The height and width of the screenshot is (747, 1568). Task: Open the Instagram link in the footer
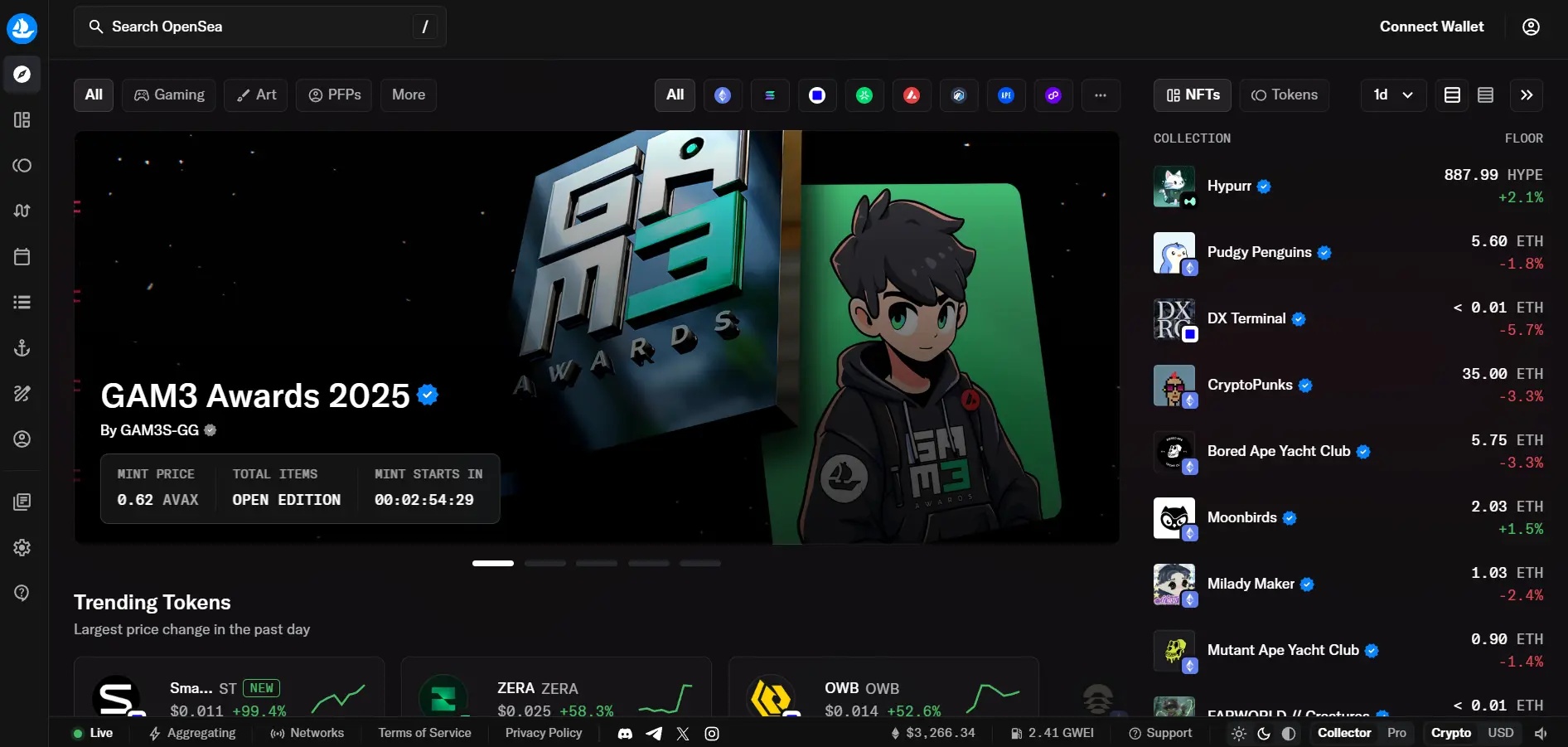[x=712, y=734]
